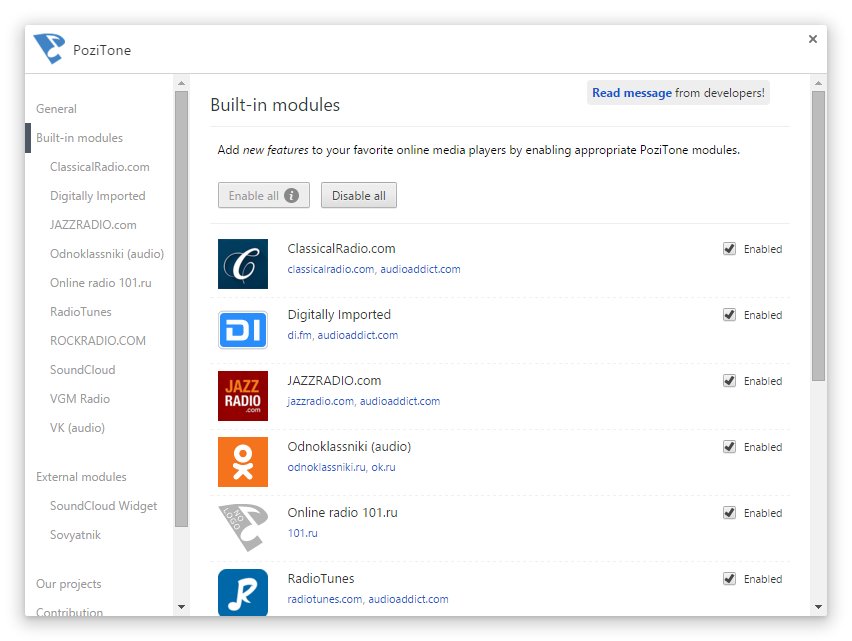Open the odnoklassniki.ru link
The height and width of the screenshot is (641, 852).
(x=327, y=467)
